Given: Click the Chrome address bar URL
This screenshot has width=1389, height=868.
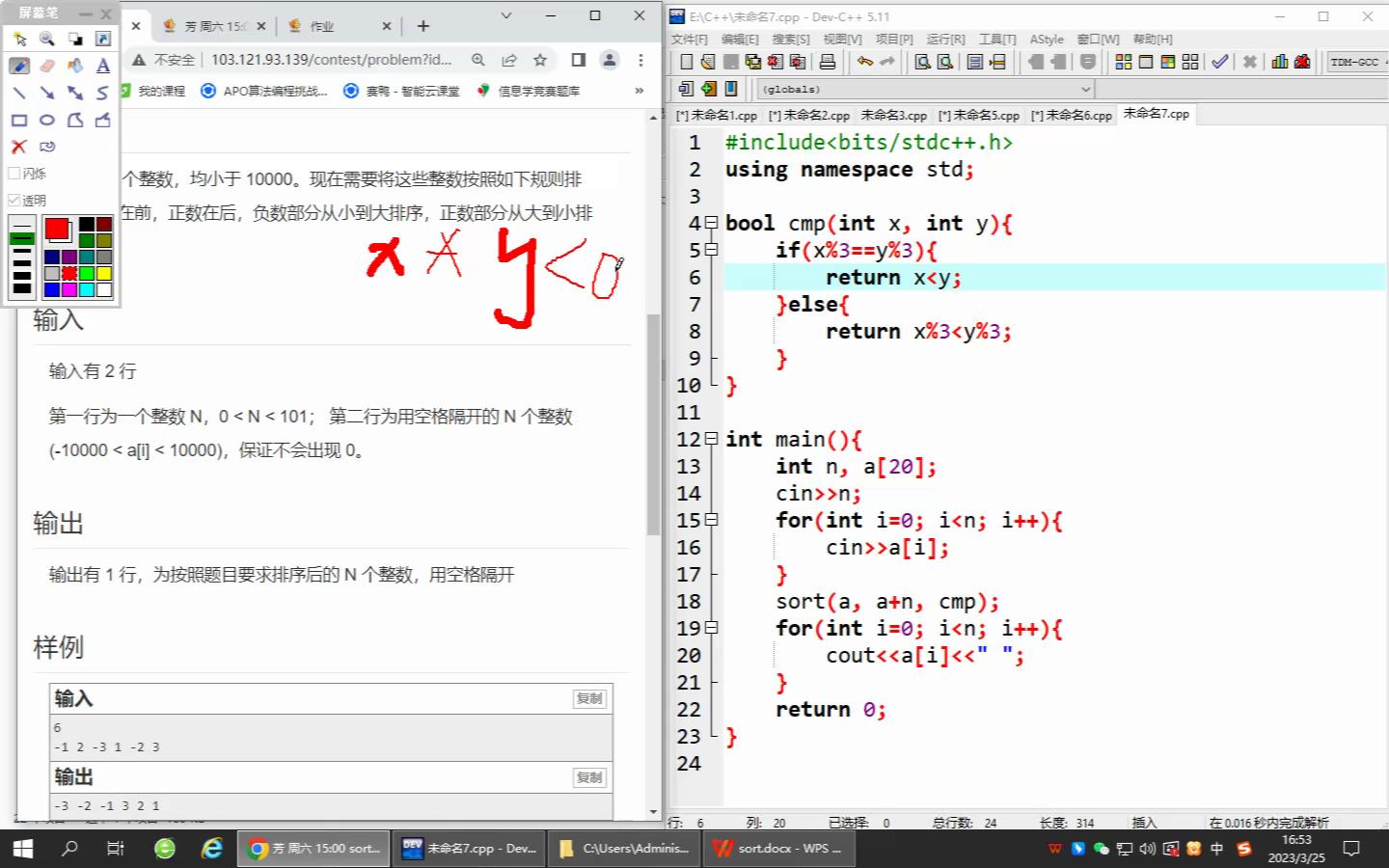Looking at the screenshot, I should pyautogui.click(x=331, y=60).
